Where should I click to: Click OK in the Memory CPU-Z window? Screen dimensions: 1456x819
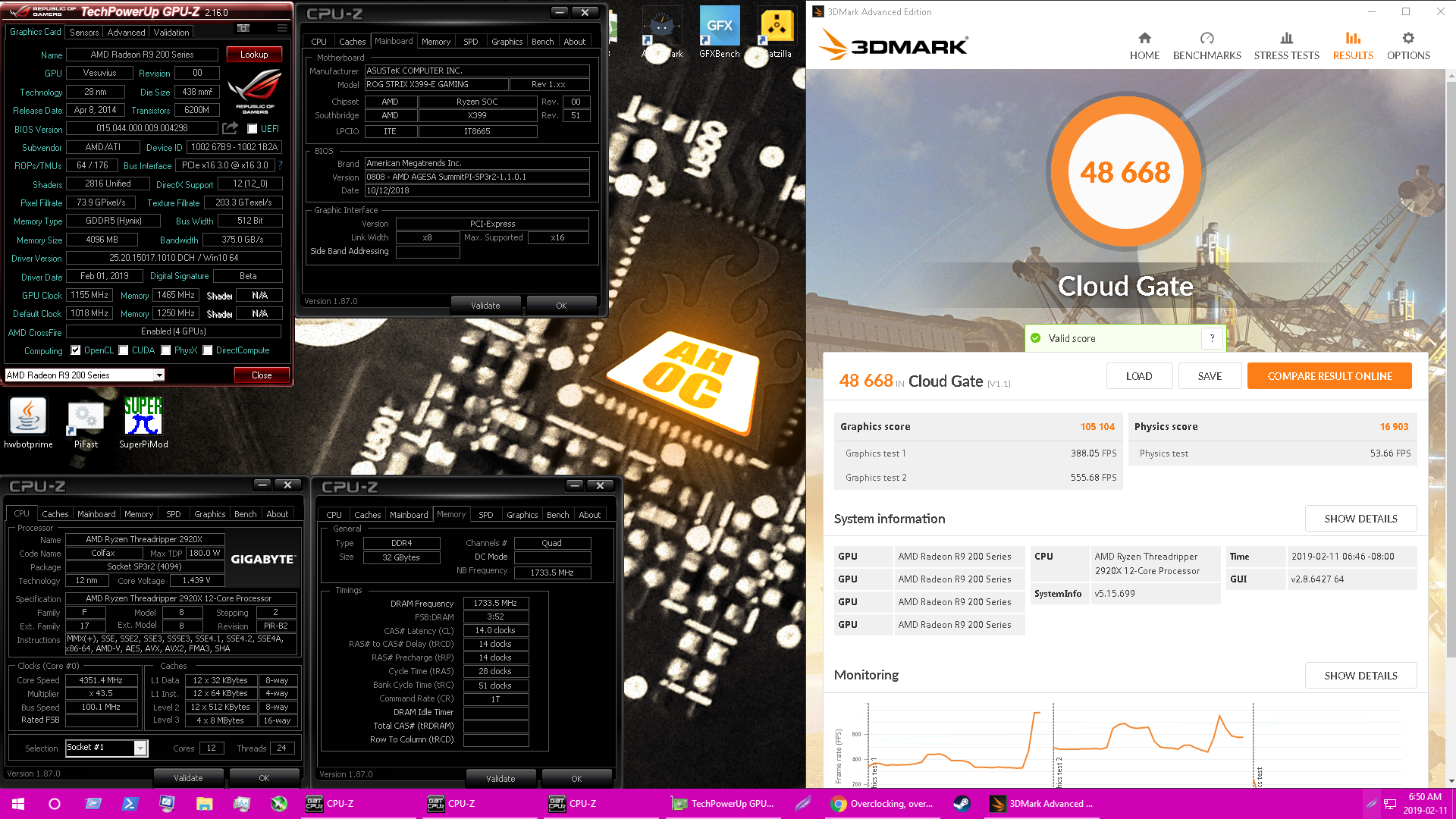click(x=576, y=779)
